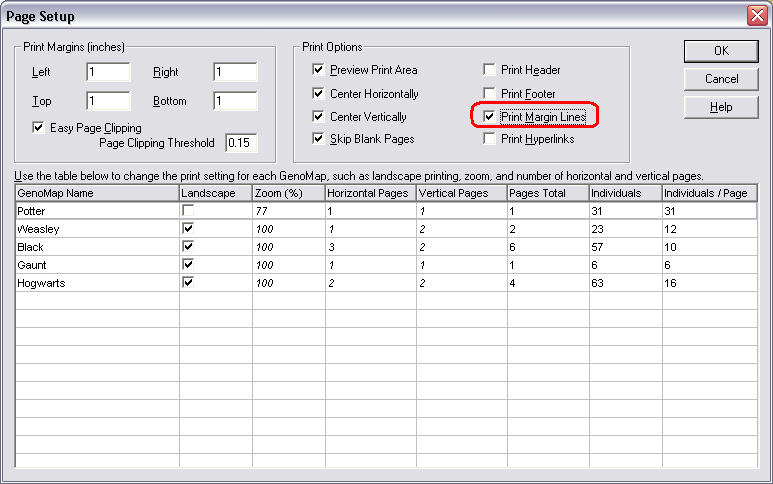
Task: Click the Zoom (%) column header
Action: tap(287, 193)
